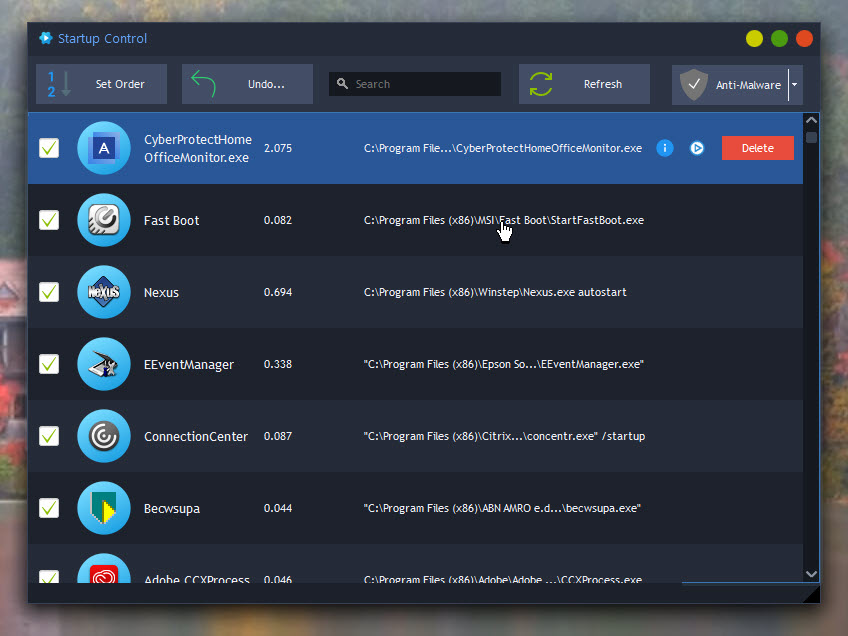Image resolution: width=848 pixels, height=636 pixels.
Task: Click the Undo... button
Action: point(247,84)
